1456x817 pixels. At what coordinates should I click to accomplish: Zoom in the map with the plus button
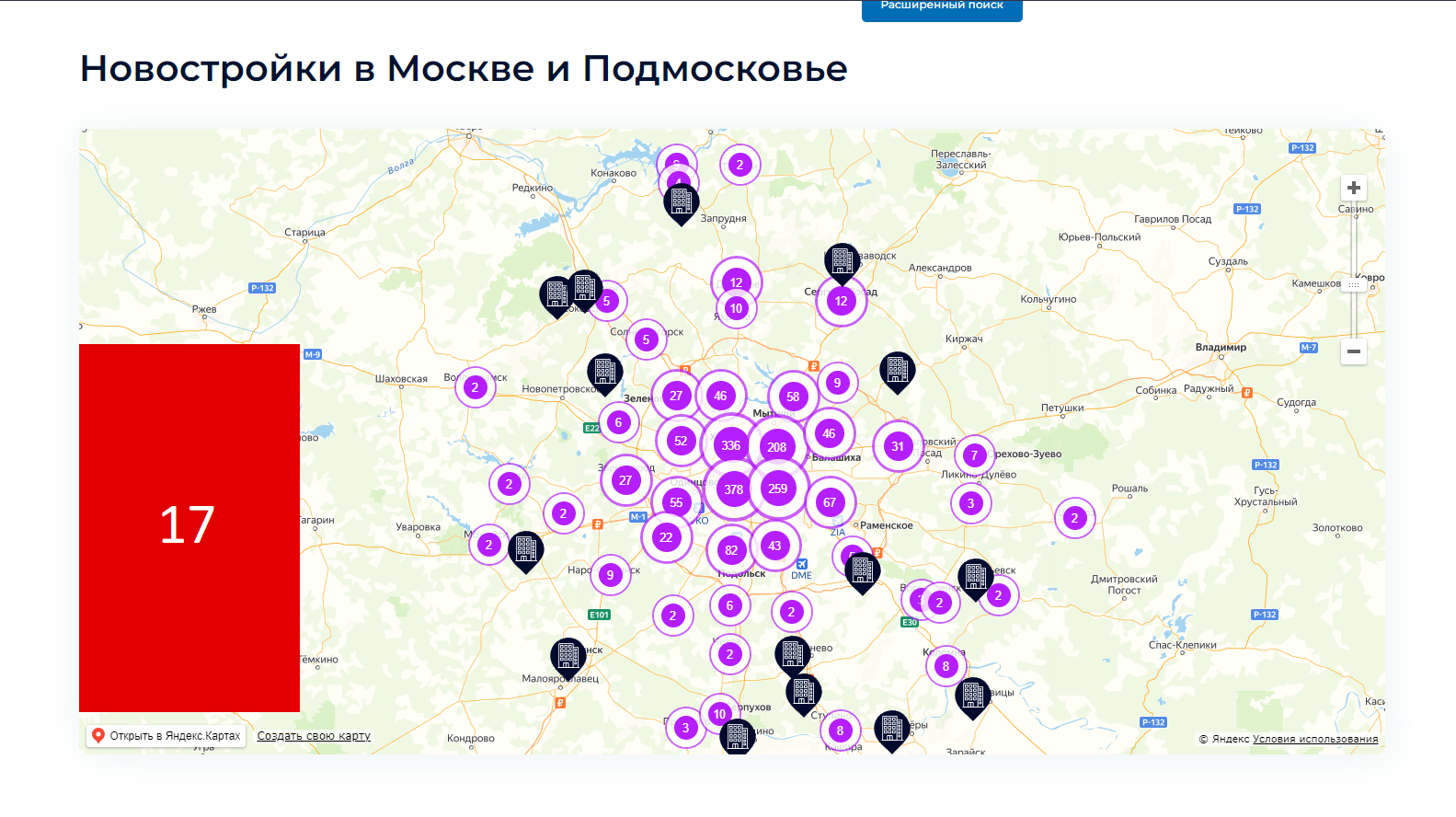pyautogui.click(x=1354, y=188)
